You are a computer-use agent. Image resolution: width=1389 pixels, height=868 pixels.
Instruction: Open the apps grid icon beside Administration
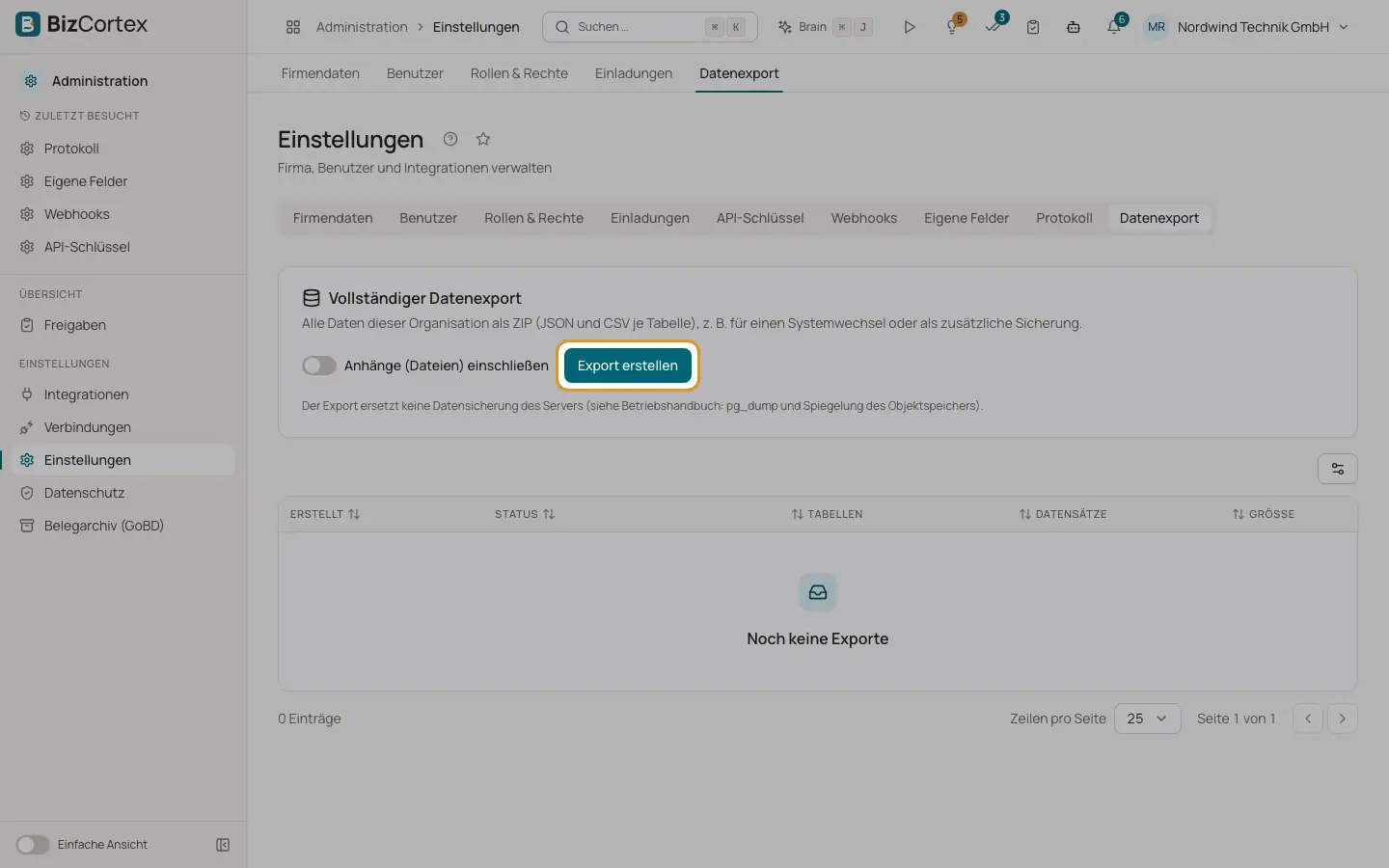pyautogui.click(x=293, y=27)
